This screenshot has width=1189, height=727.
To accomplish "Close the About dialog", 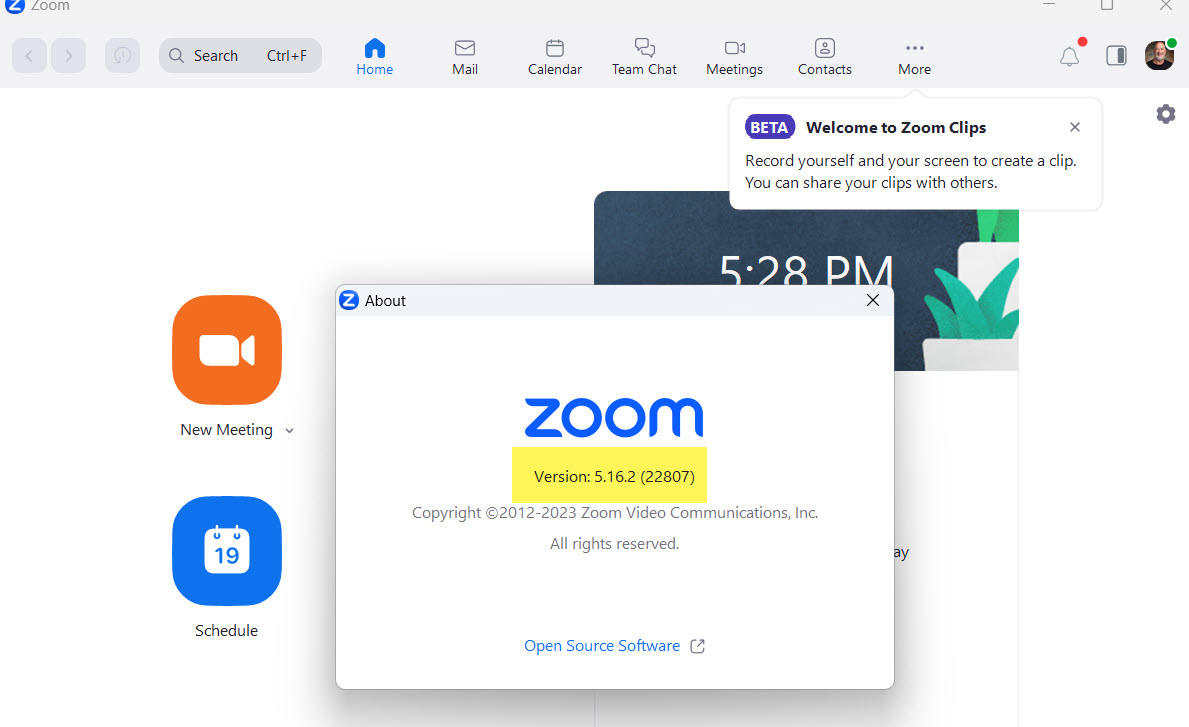I will pyautogui.click(x=872, y=299).
